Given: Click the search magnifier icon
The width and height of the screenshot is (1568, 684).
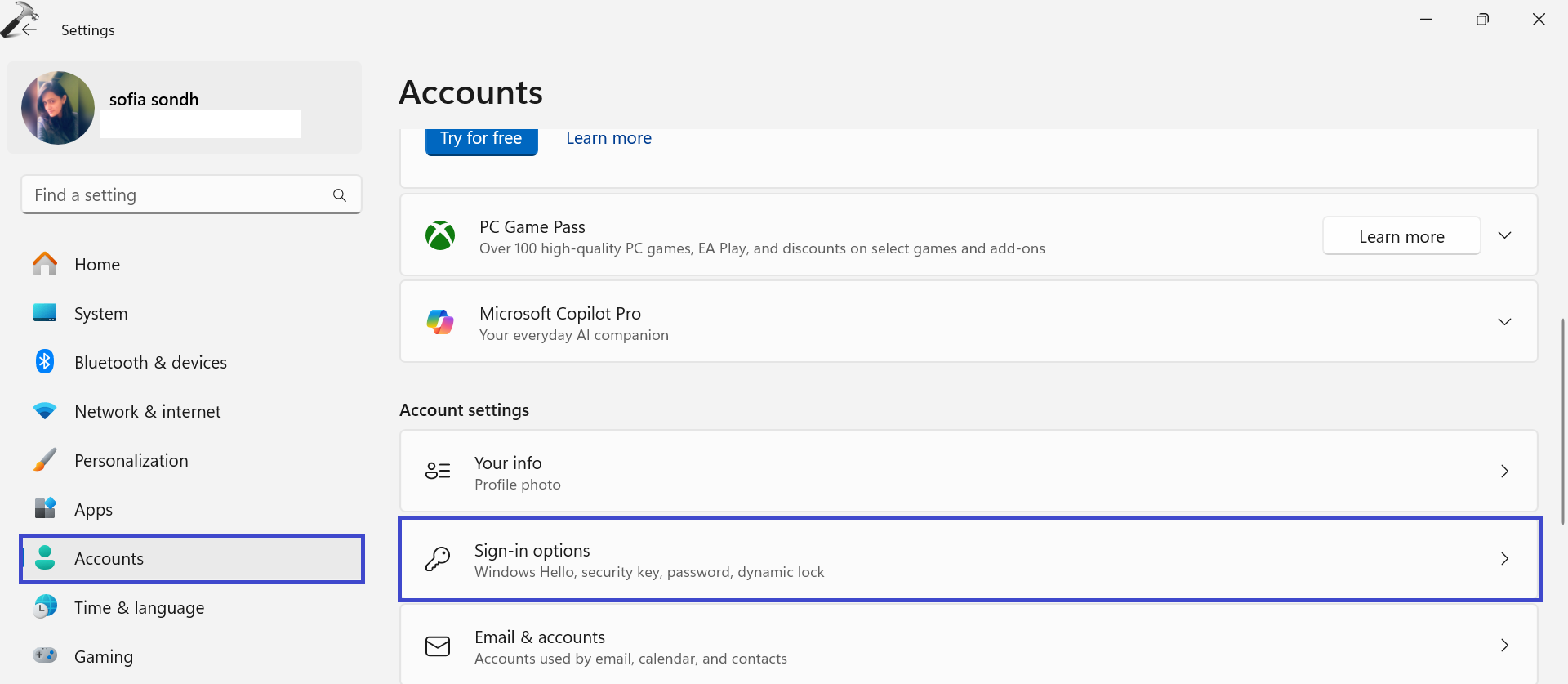Looking at the screenshot, I should (340, 195).
